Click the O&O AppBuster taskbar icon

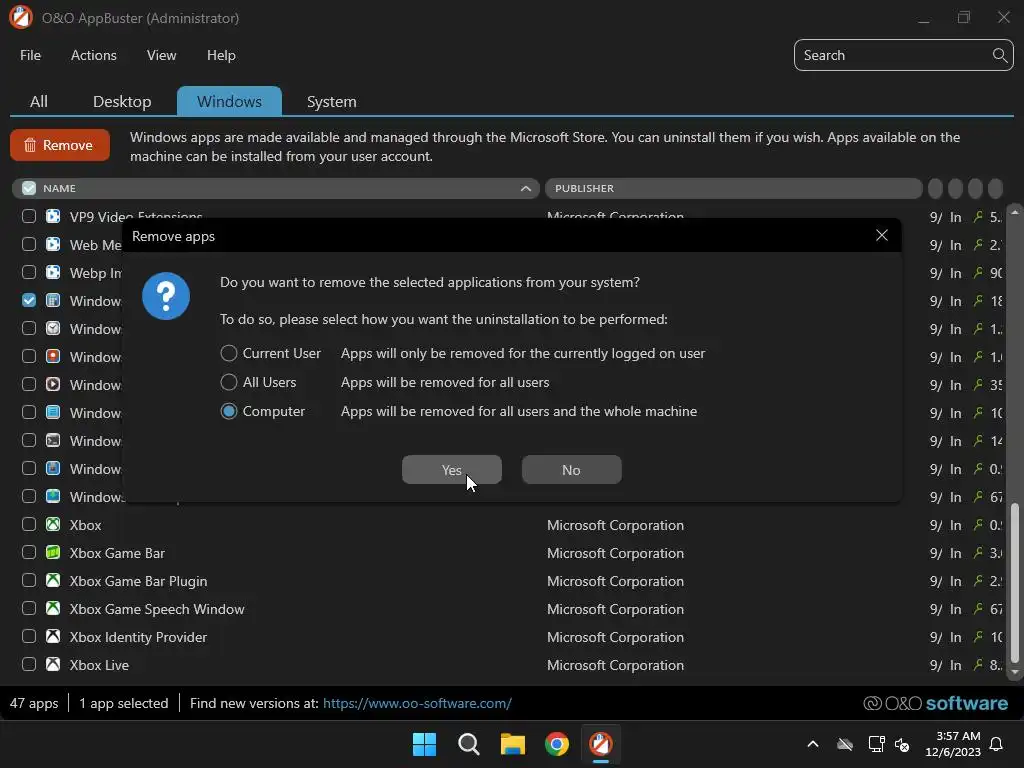point(601,744)
